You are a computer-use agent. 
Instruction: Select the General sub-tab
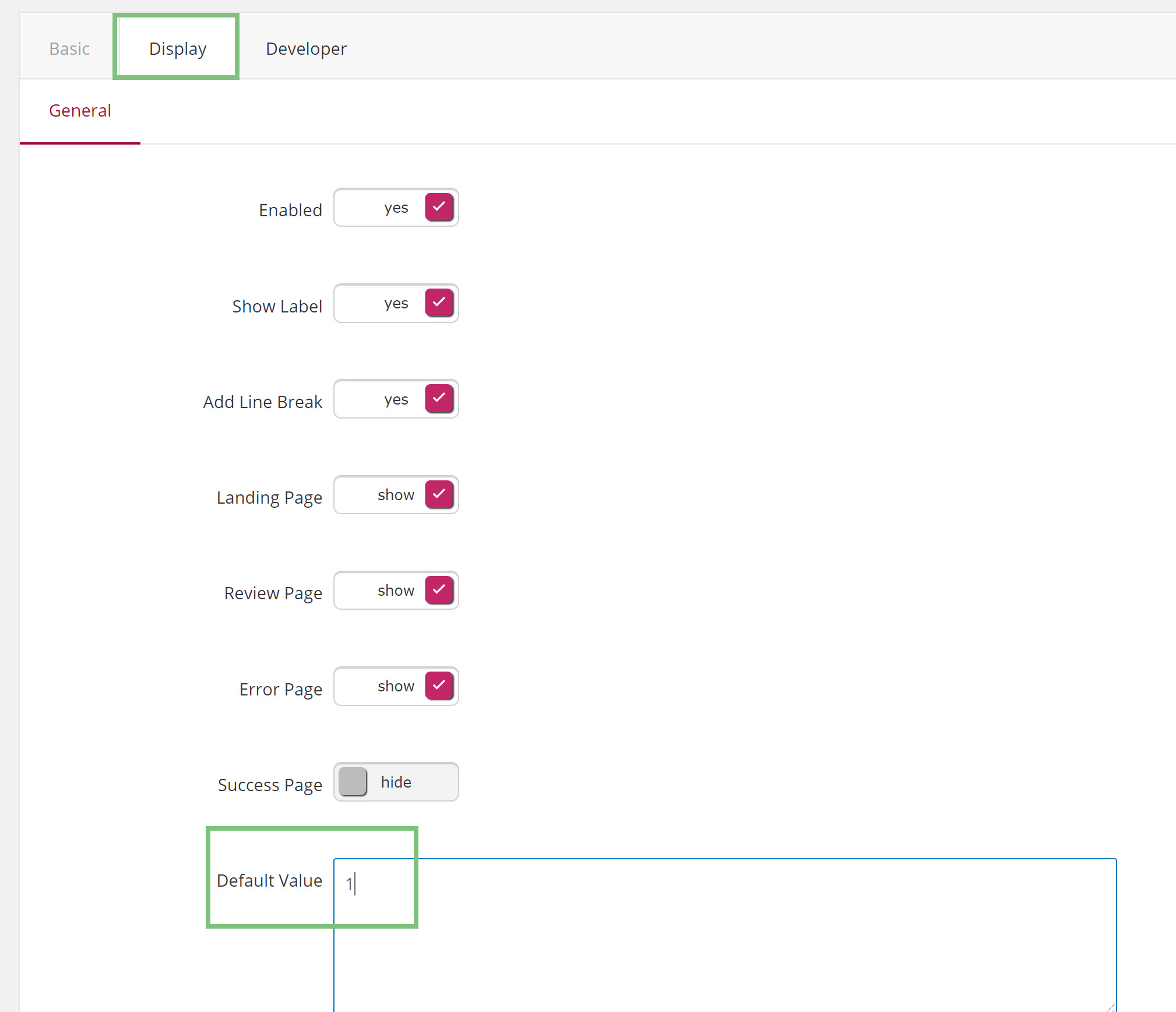pos(80,110)
